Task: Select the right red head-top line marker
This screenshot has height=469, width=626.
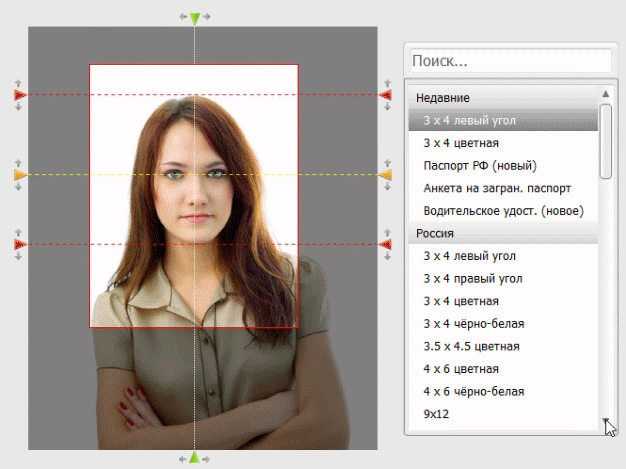Action: (x=386, y=95)
